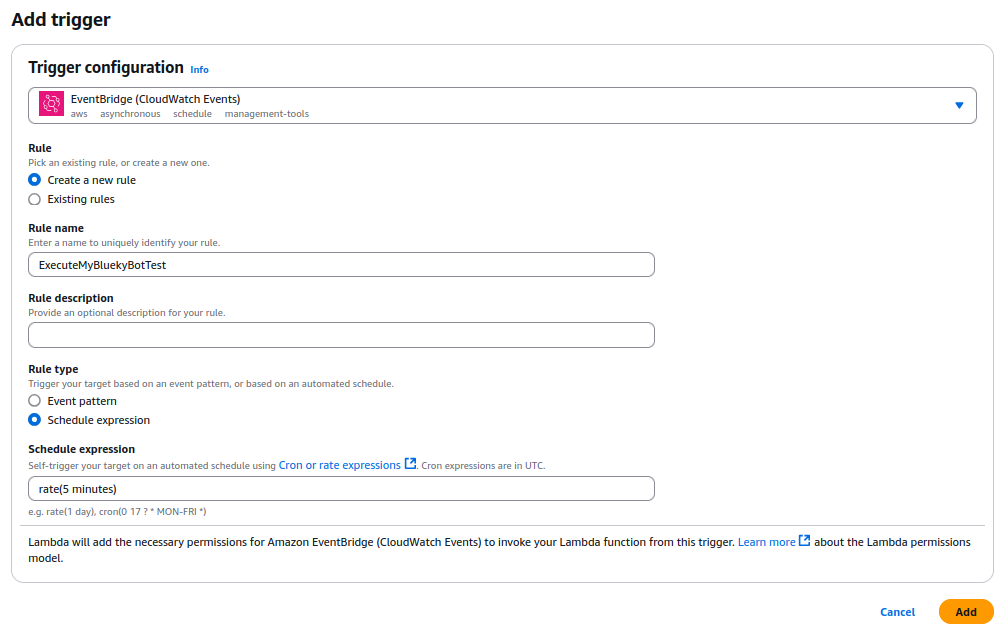Open the trigger source dropdown arrow

click(959, 105)
